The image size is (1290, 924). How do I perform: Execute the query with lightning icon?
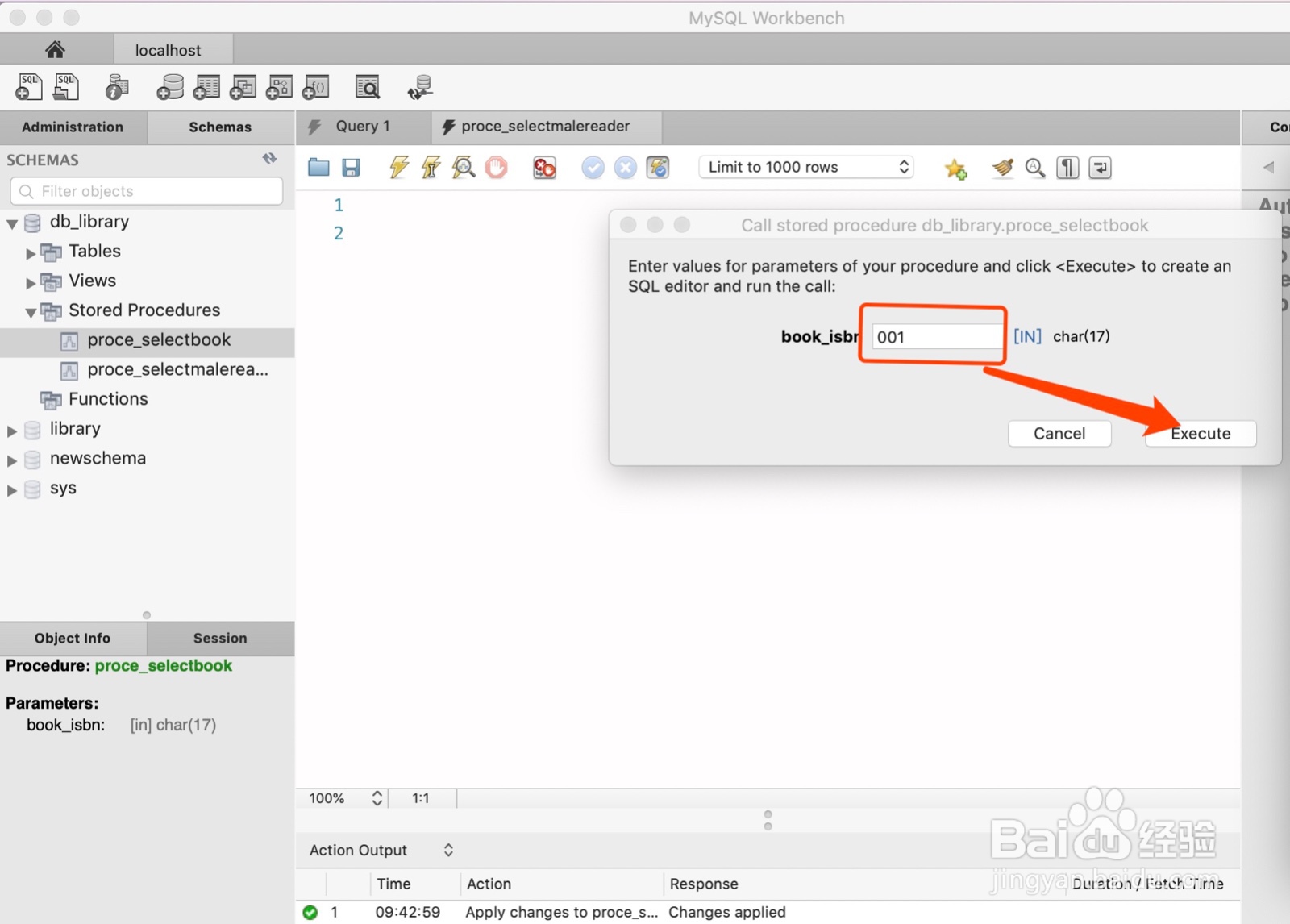pos(398,167)
